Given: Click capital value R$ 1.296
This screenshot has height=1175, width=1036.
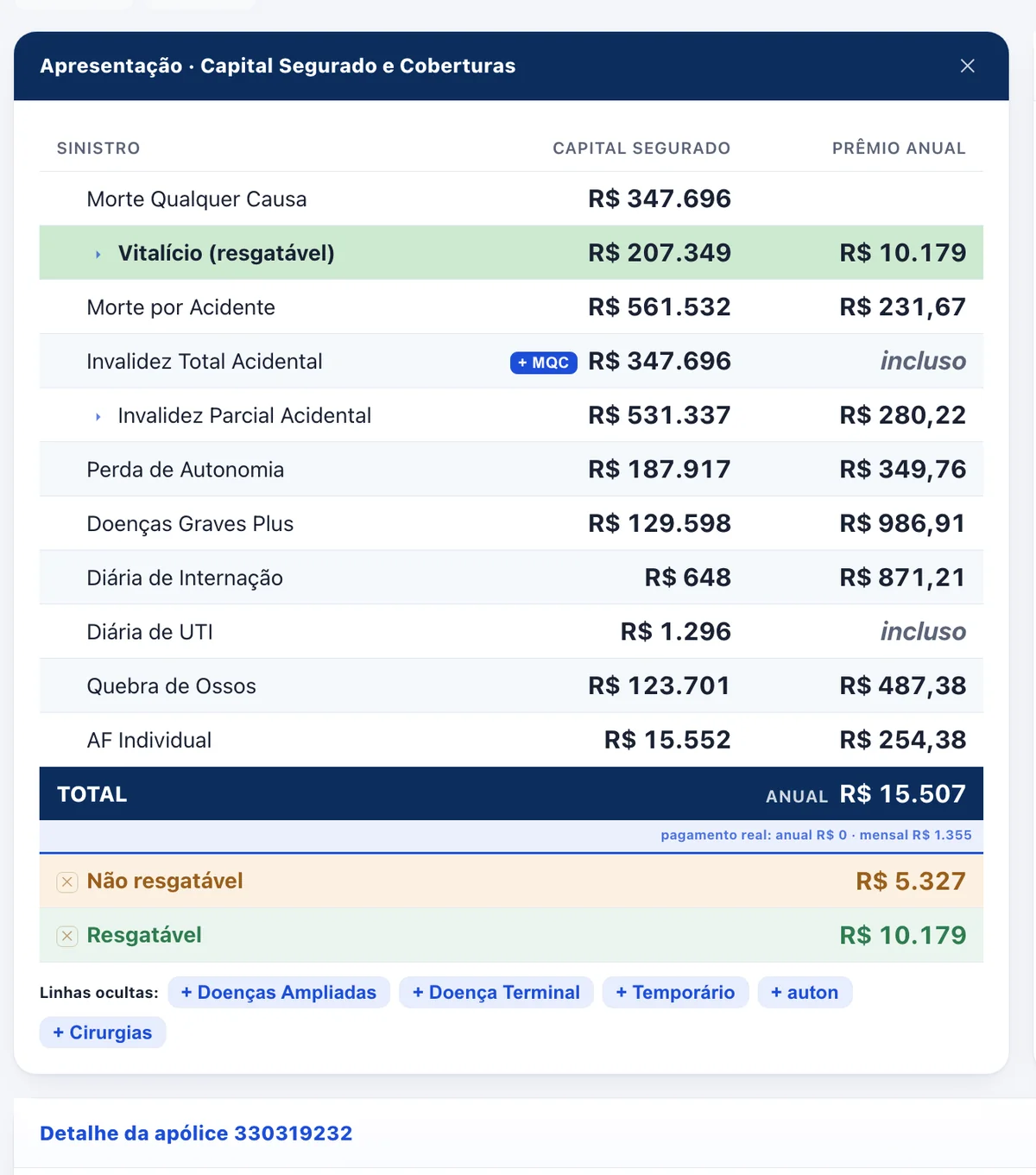Looking at the screenshot, I should pyautogui.click(x=676, y=632).
